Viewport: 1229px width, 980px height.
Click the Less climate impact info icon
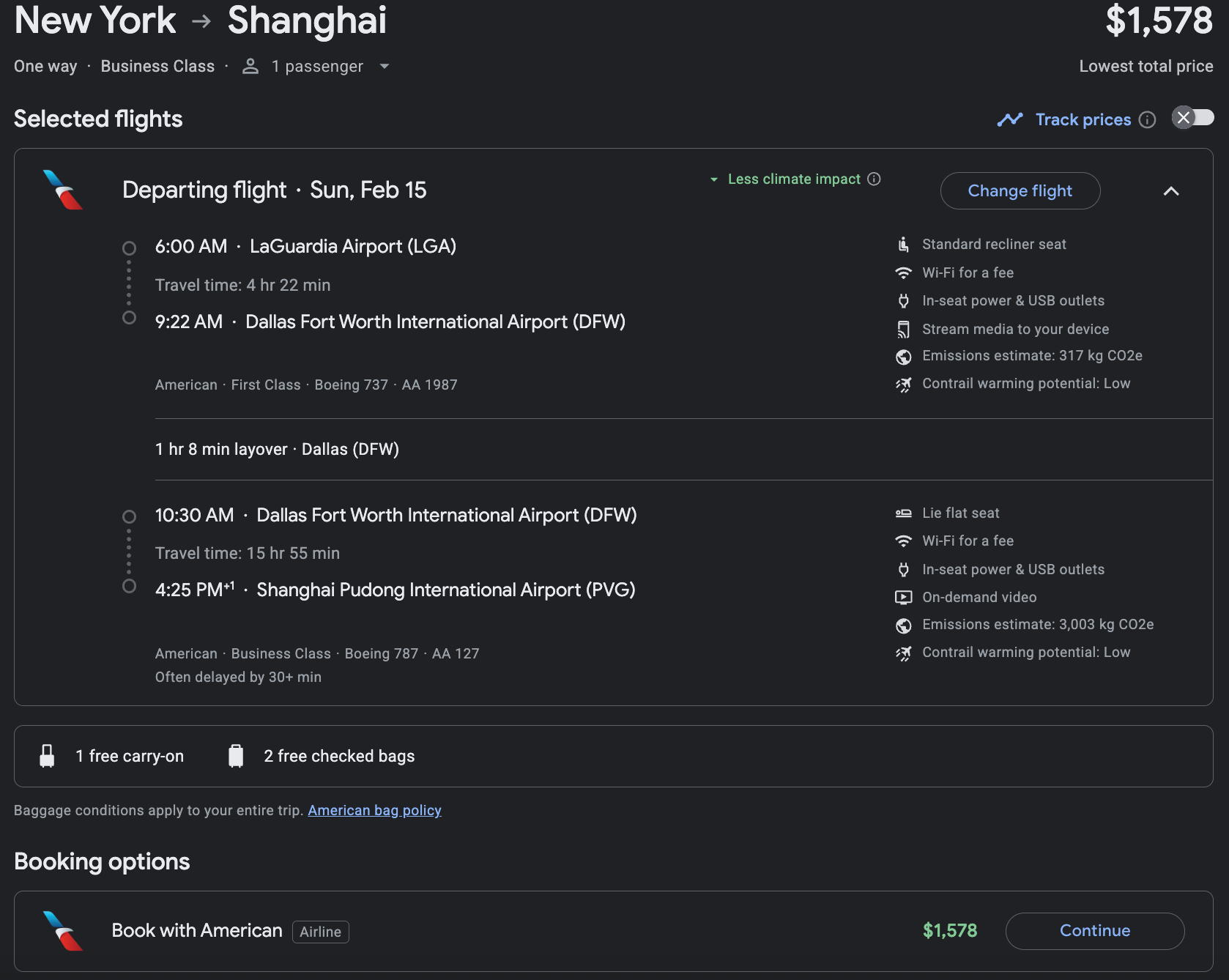pos(874,179)
